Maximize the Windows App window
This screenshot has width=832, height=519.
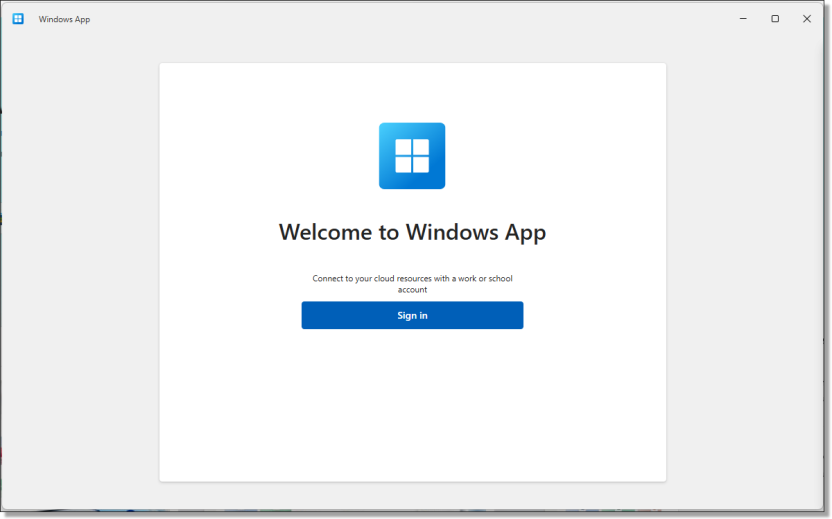click(x=775, y=19)
